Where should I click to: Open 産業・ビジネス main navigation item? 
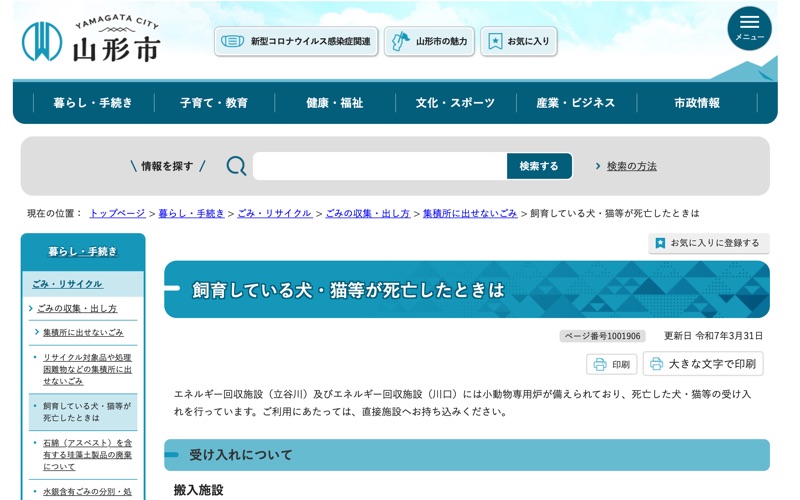click(x=576, y=103)
